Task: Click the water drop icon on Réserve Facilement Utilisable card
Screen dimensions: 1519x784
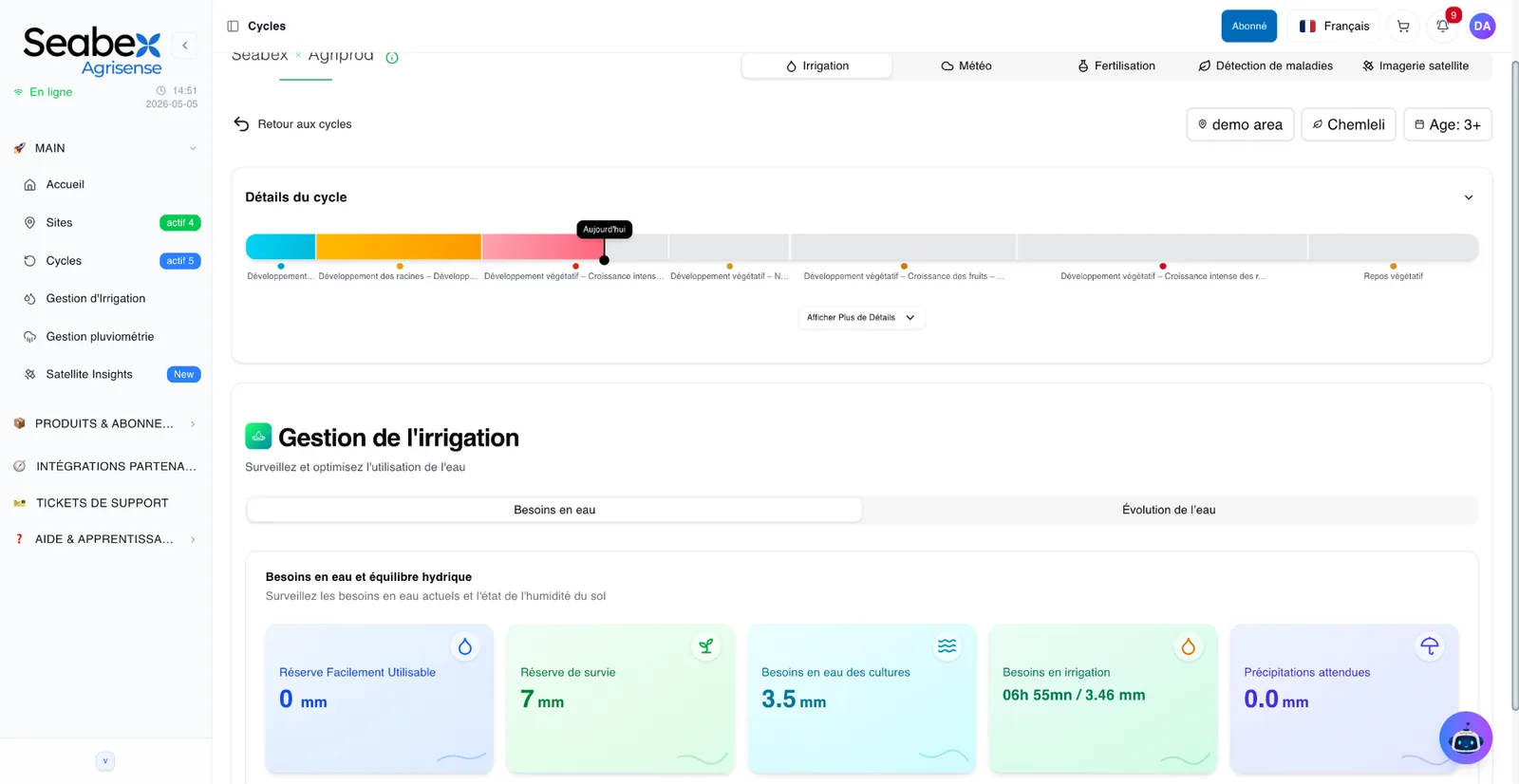Action: [x=465, y=646]
